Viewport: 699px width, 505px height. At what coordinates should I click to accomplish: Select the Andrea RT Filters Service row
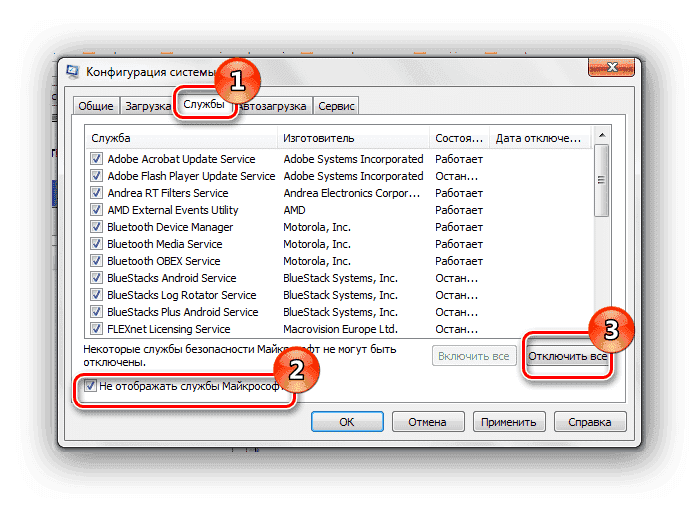(168, 193)
